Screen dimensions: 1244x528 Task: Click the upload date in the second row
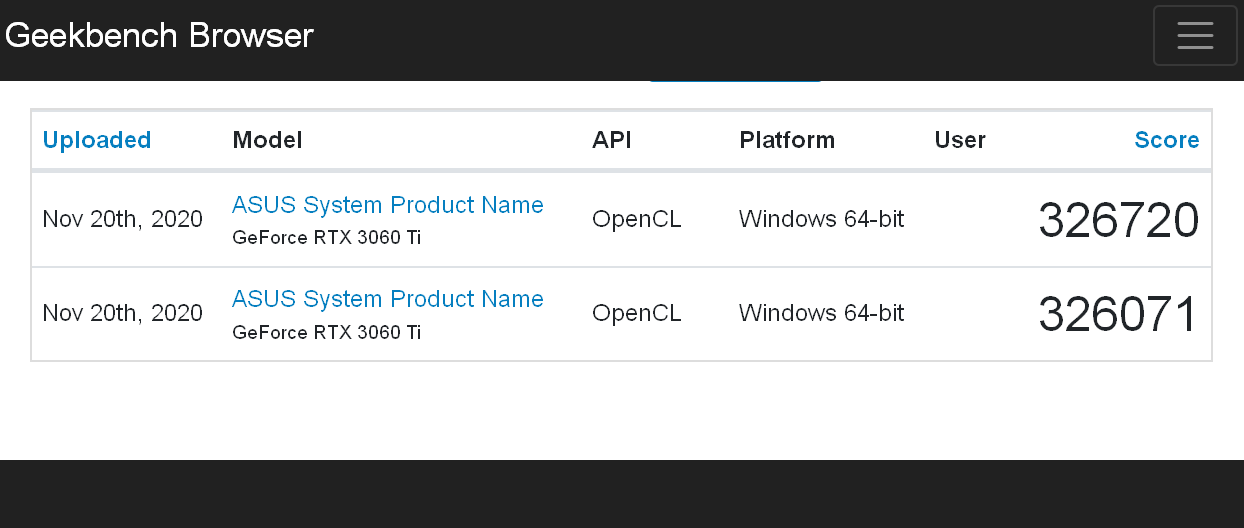pos(123,313)
